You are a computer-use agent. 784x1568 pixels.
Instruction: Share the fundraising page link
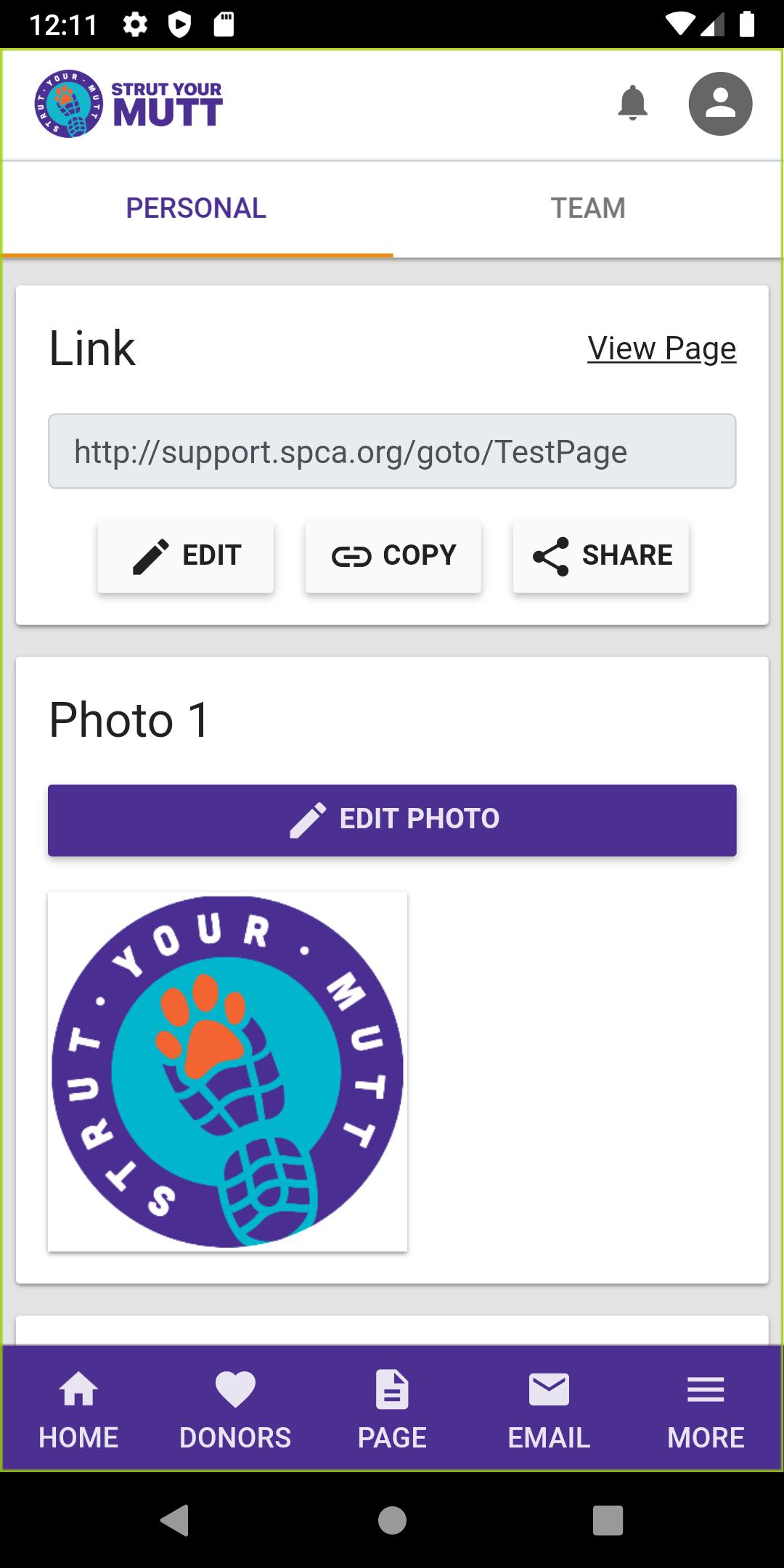pos(601,556)
